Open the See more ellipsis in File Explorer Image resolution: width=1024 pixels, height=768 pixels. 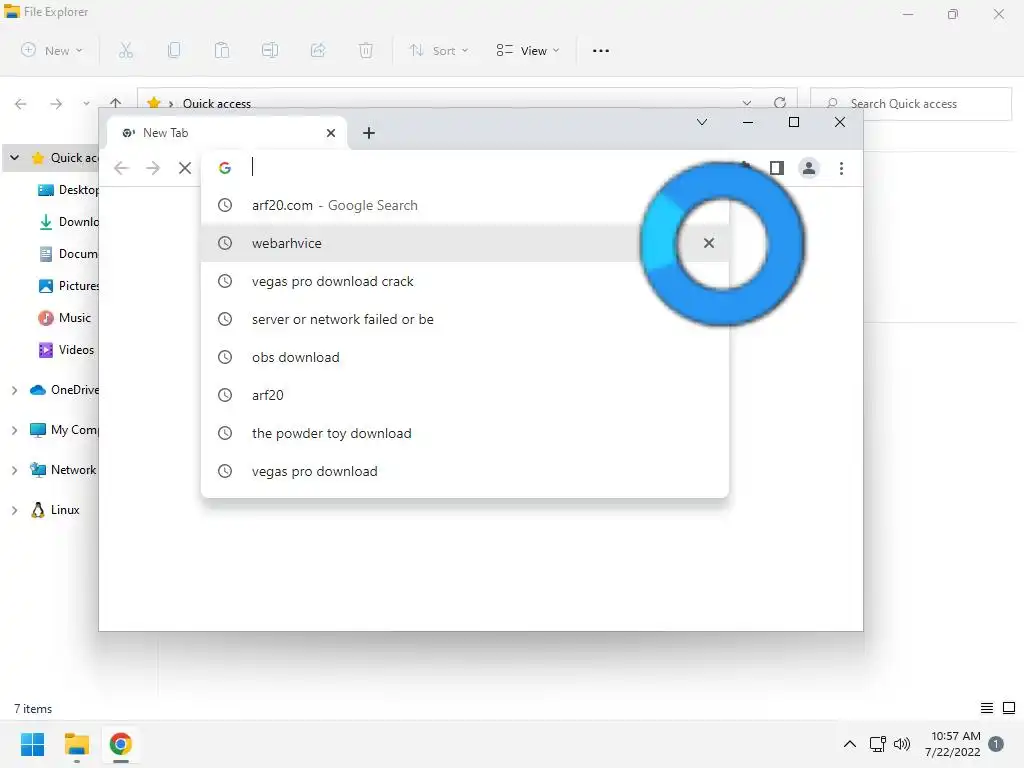click(x=601, y=50)
